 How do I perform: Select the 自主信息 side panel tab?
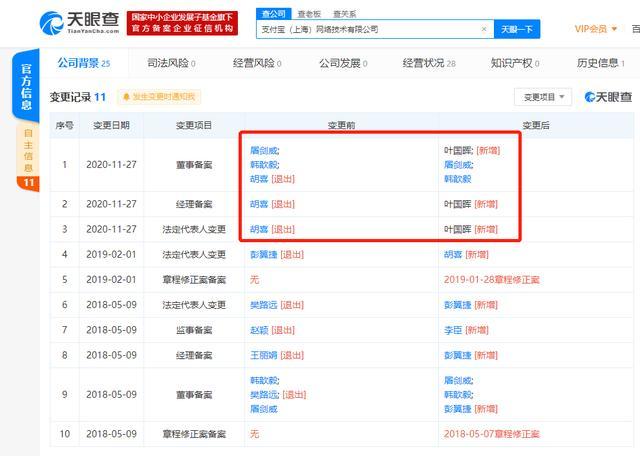point(27,150)
